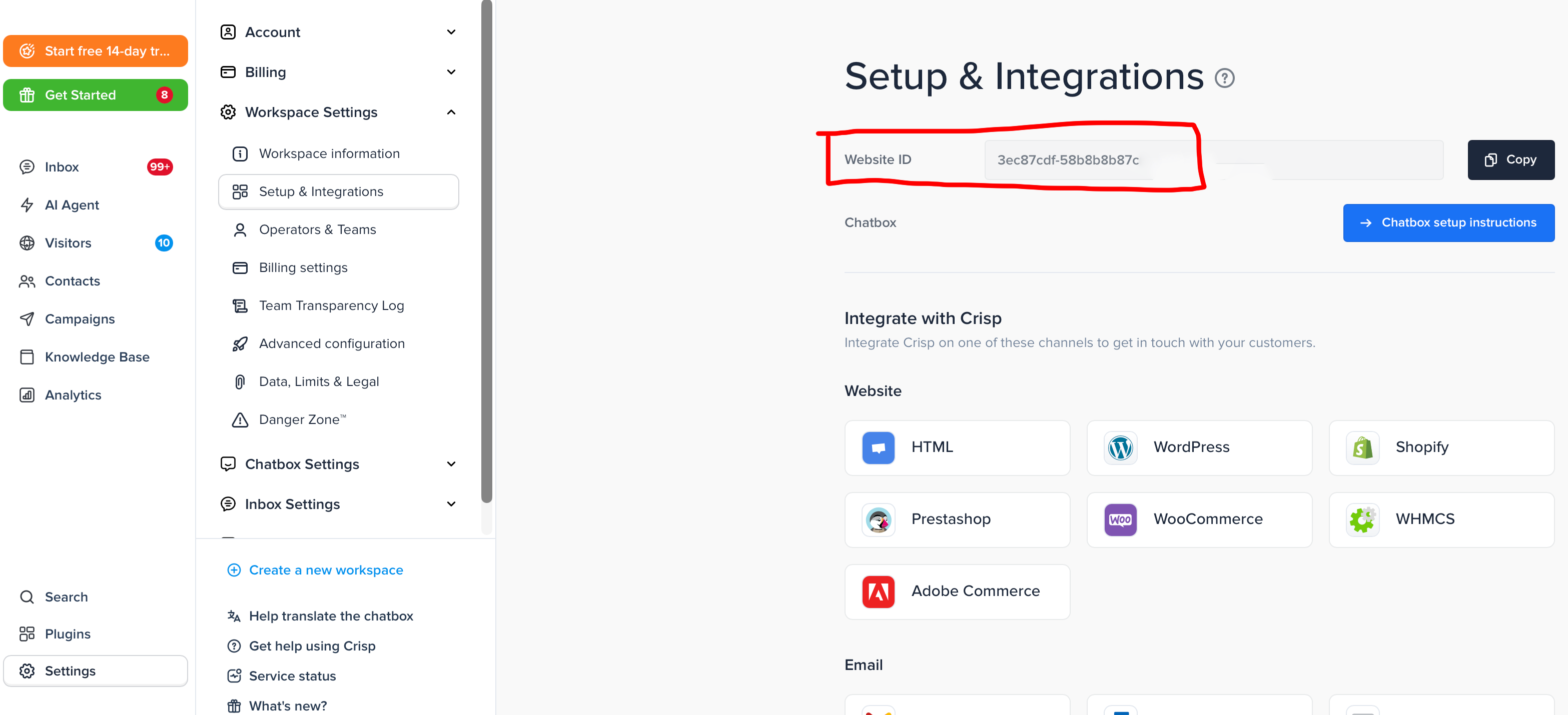Image resolution: width=1568 pixels, height=715 pixels.
Task: Open the What's new? link
Action: point(277,706)
